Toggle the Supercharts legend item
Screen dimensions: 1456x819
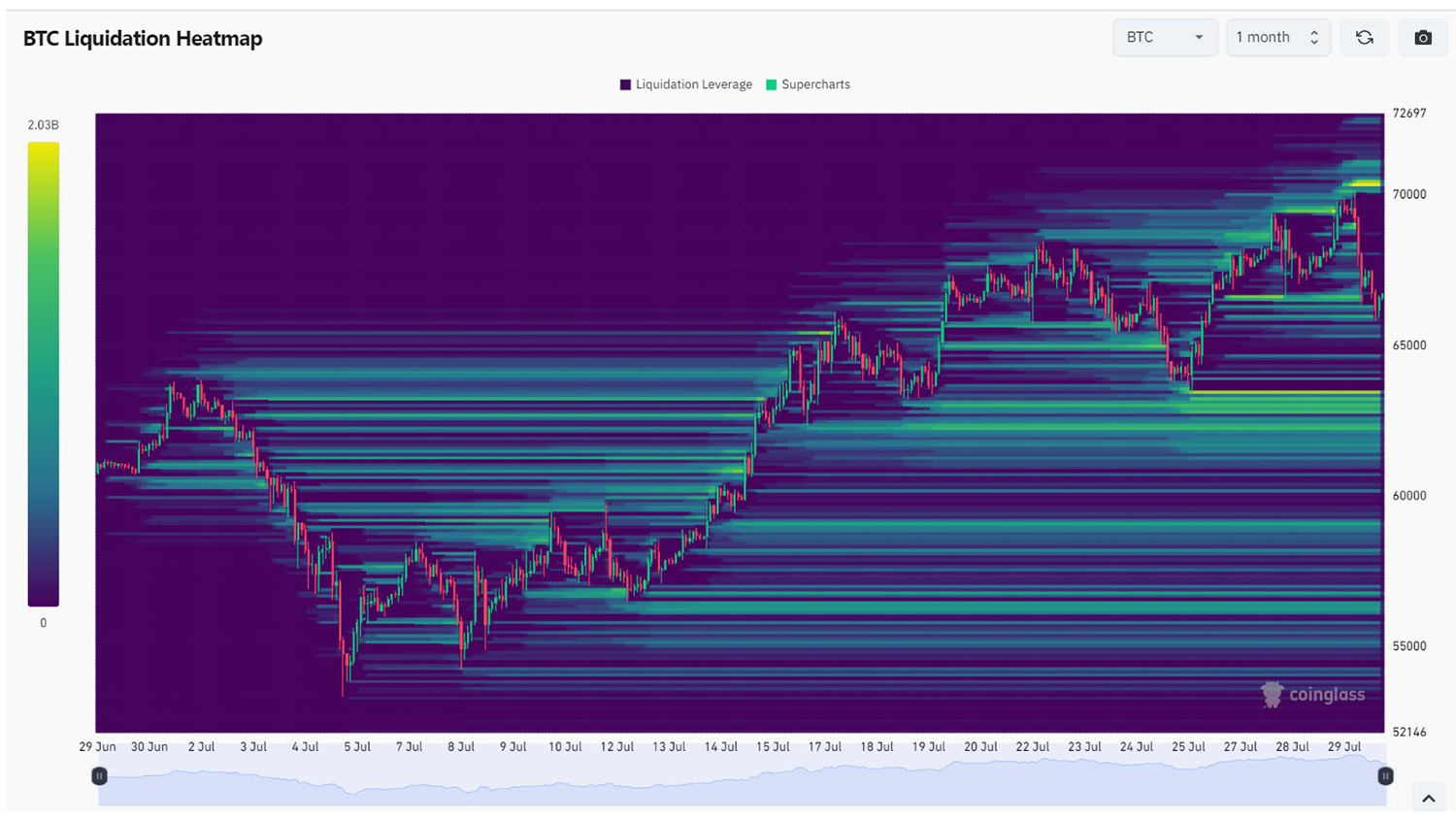click(809, 84)
